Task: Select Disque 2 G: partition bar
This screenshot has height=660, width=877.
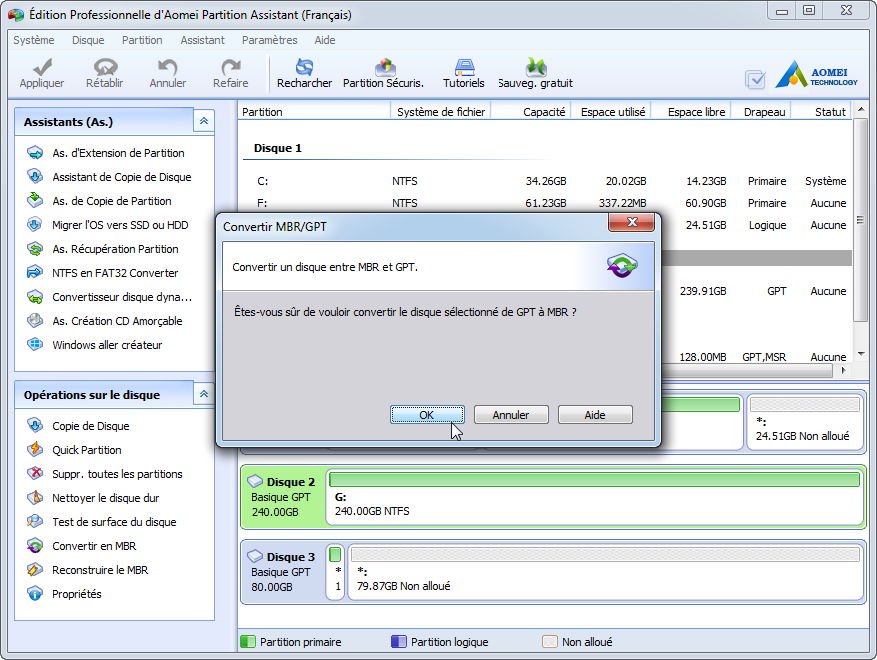Action: click(595, 497)
